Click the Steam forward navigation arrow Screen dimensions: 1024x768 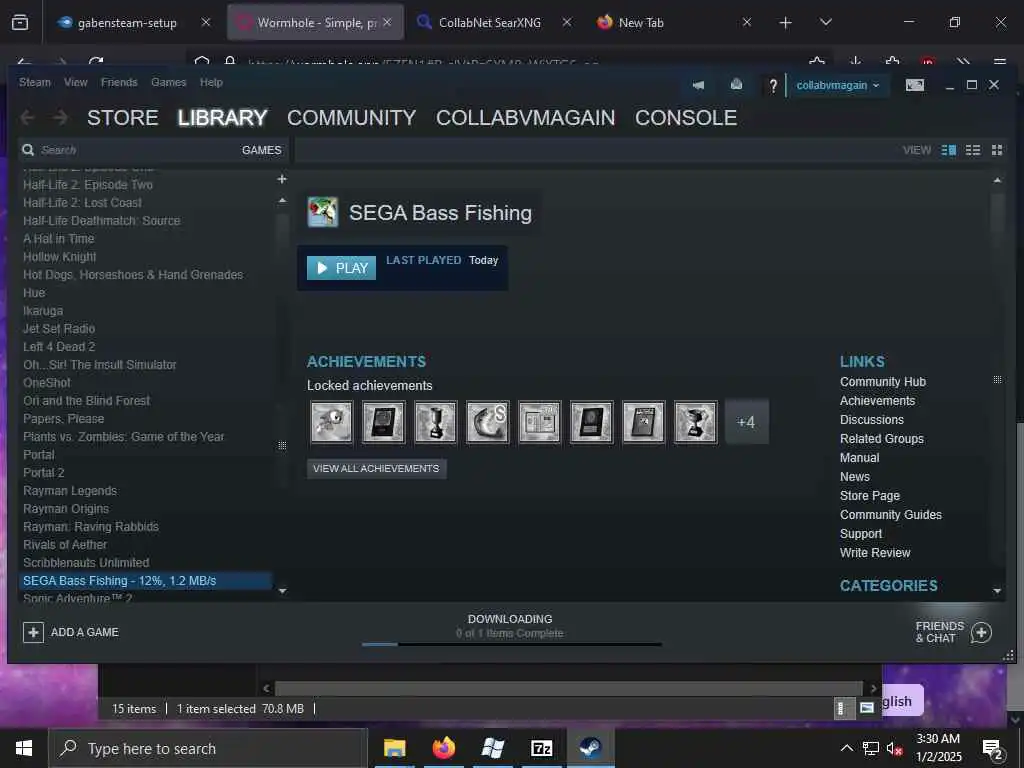(60, 118)
